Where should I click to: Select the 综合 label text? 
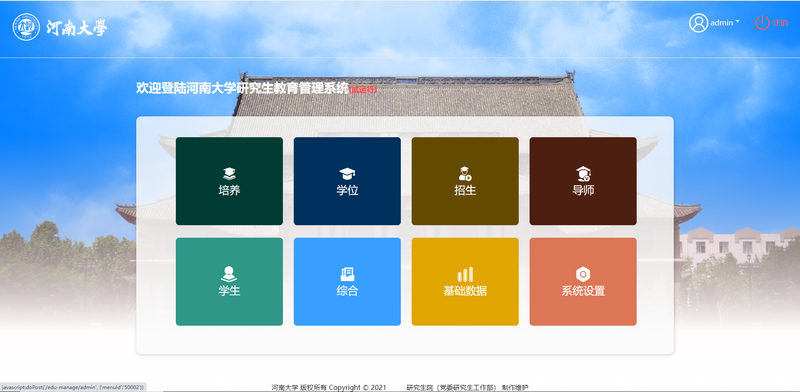pyautogui.click(x=347, y=291)
